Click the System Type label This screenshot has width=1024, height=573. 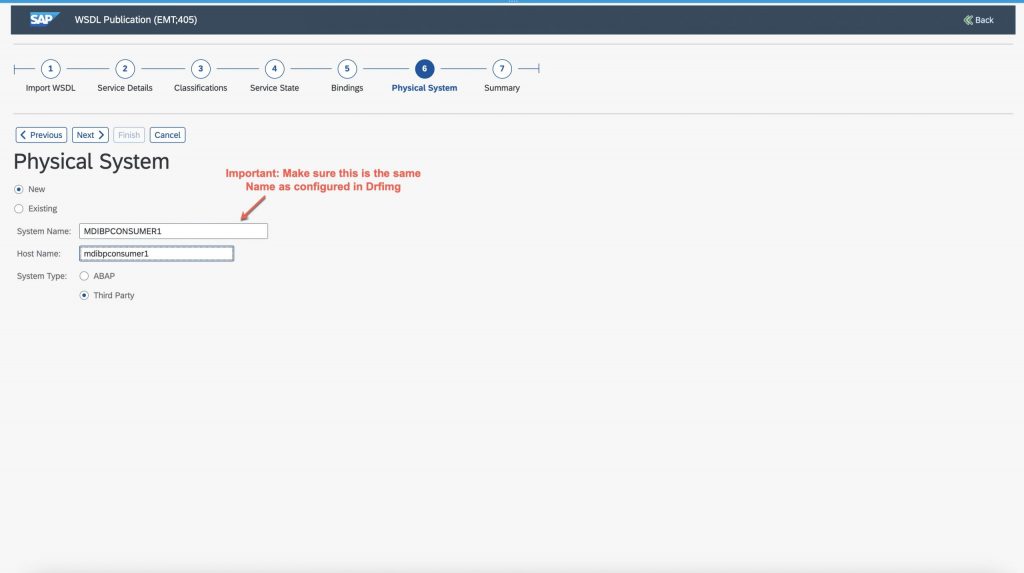pyautogui.click(x=42, y=276)
